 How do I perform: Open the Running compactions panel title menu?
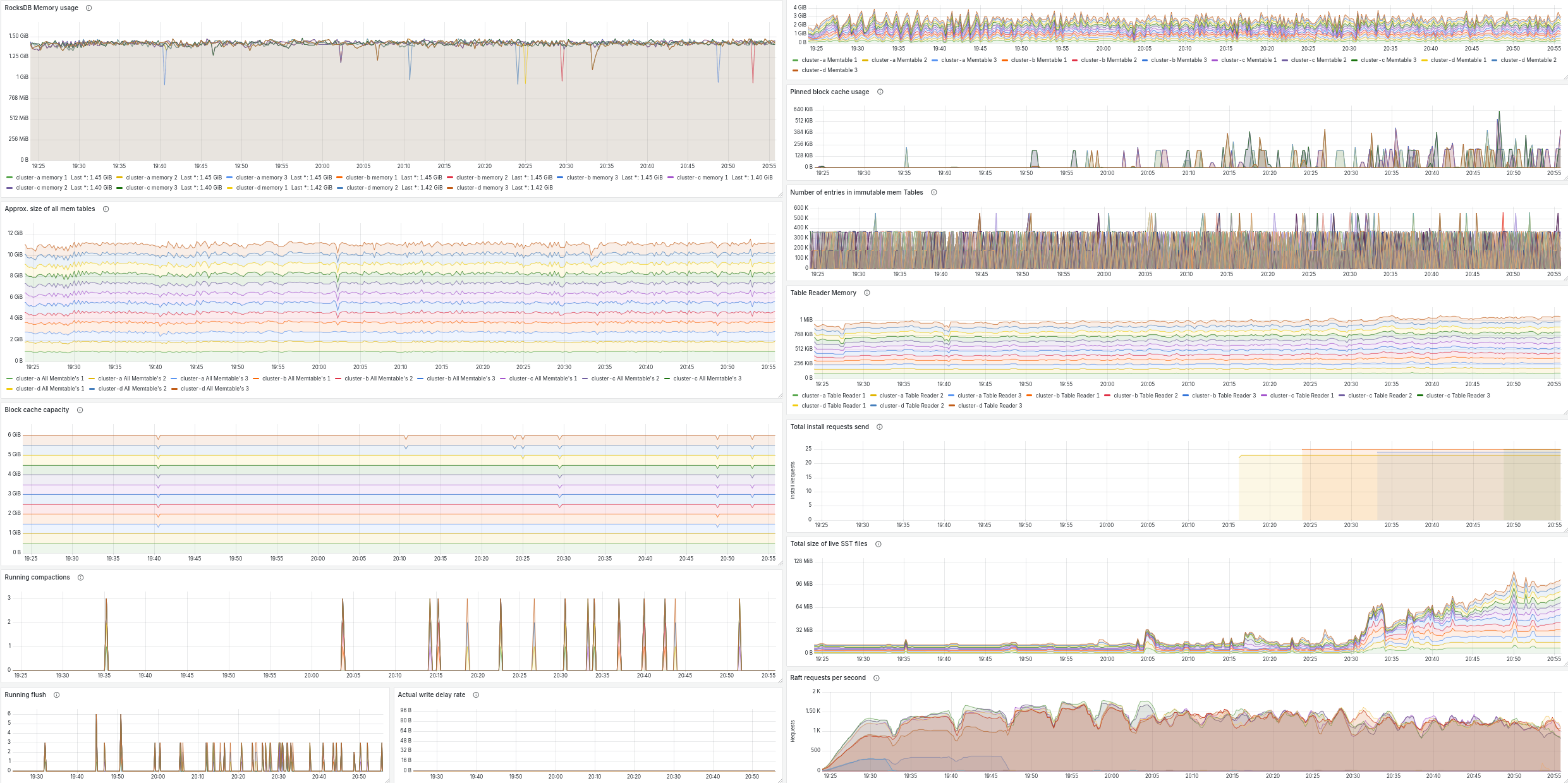pos(37,578)
